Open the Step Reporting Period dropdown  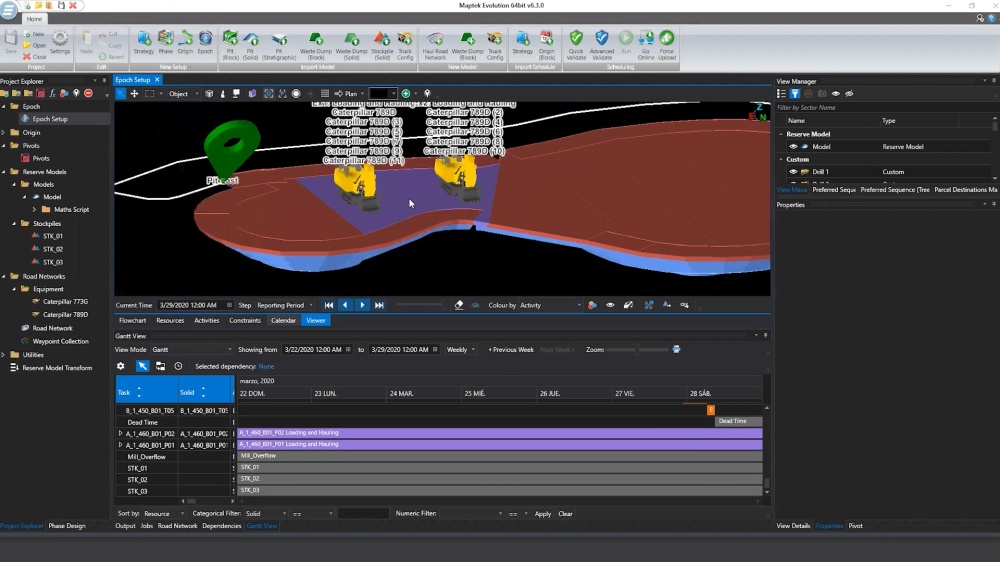[x=285, y=305]
